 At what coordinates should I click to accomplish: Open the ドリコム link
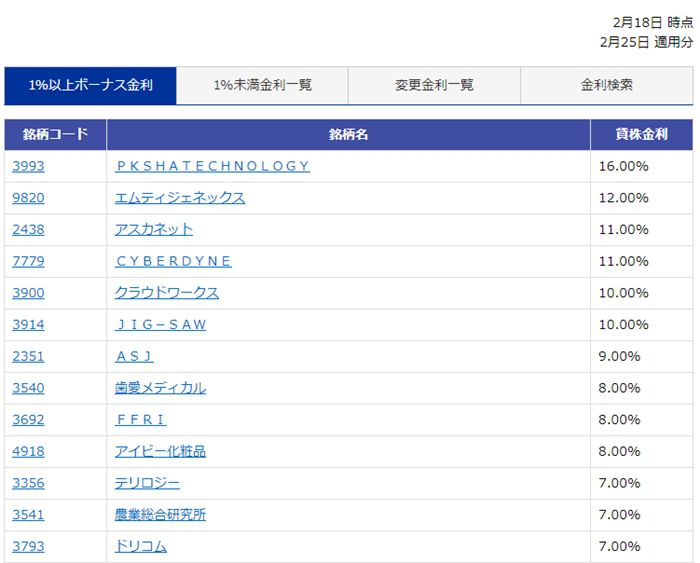141,547
